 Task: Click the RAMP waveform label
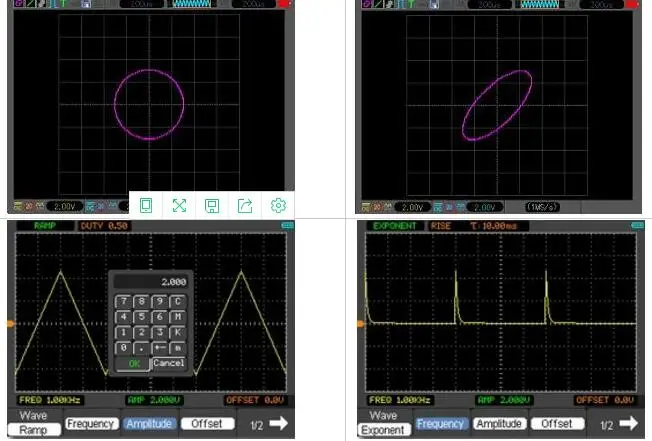[45, 226]
